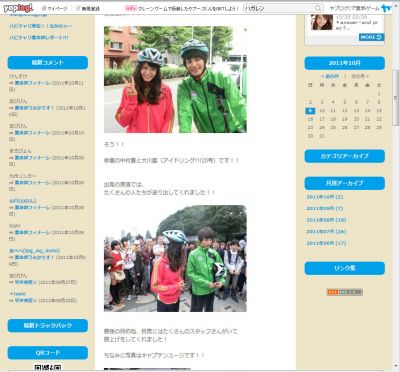Click the vertical page scrollbar thumb
This screenshot has height=372, width=400.
click(396, 97)
